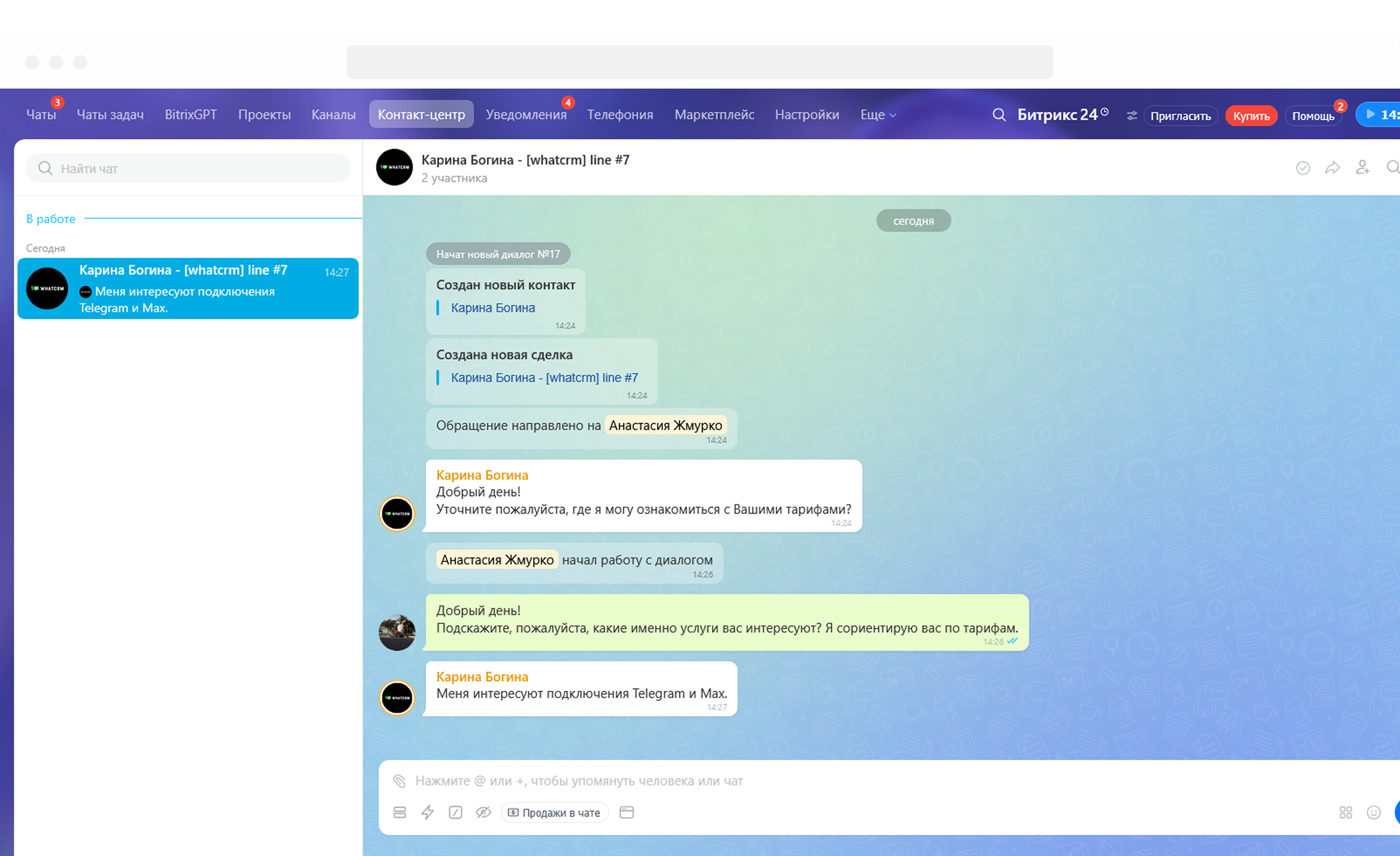The width and height of the screenshot is (1400, 856).
Task: Switch to Чаты задач tab
Action: (110, 114)
